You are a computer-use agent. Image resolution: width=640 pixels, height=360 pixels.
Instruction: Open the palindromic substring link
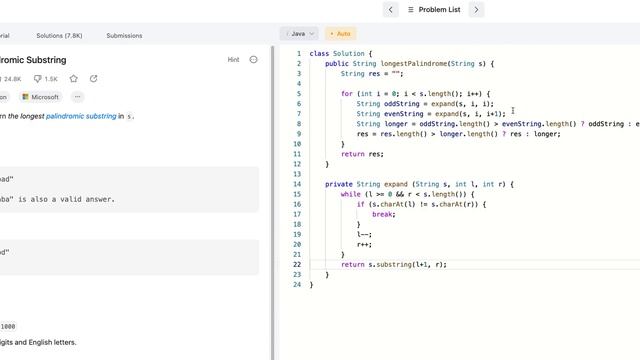click(81, 116)
